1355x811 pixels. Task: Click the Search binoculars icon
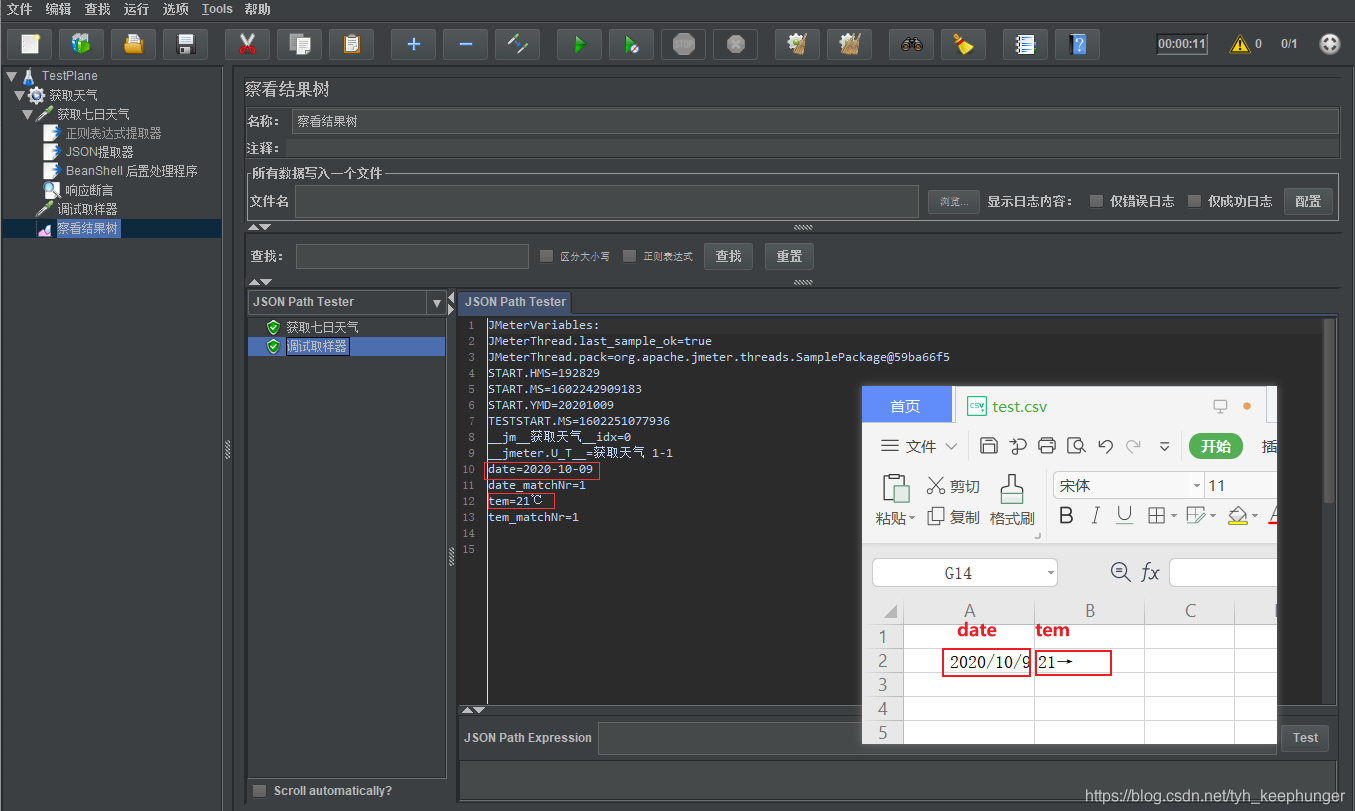(x=911, y=44)
